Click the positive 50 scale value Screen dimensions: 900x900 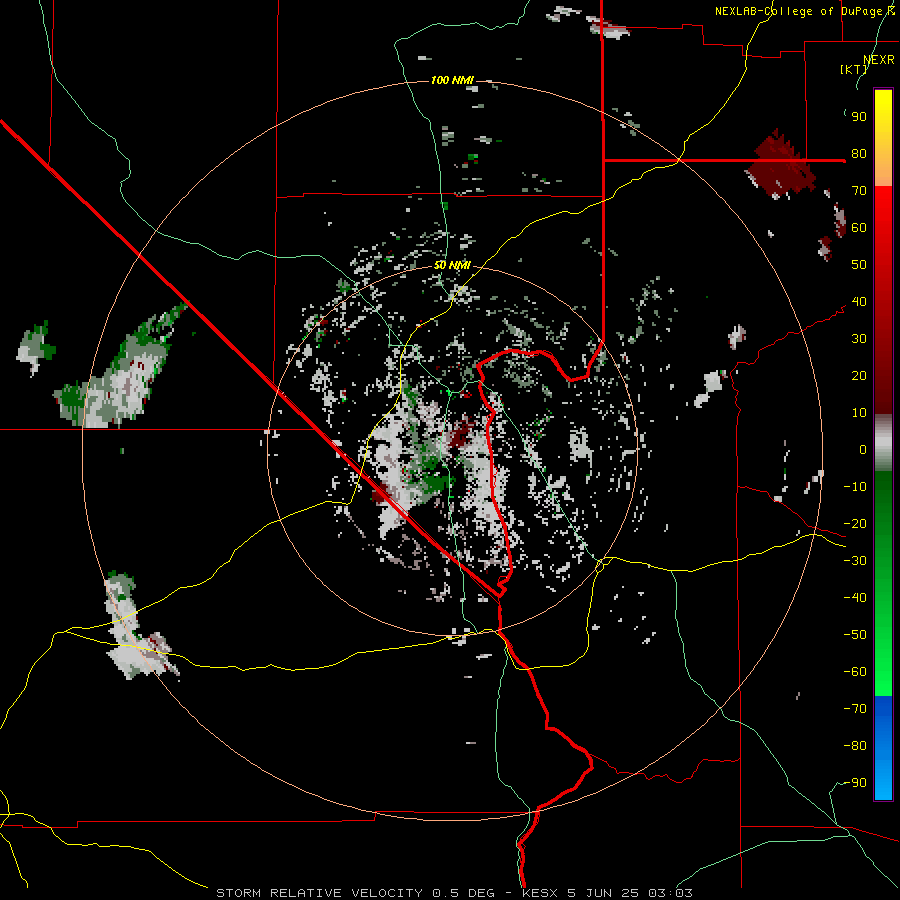(x=859, y=265)
